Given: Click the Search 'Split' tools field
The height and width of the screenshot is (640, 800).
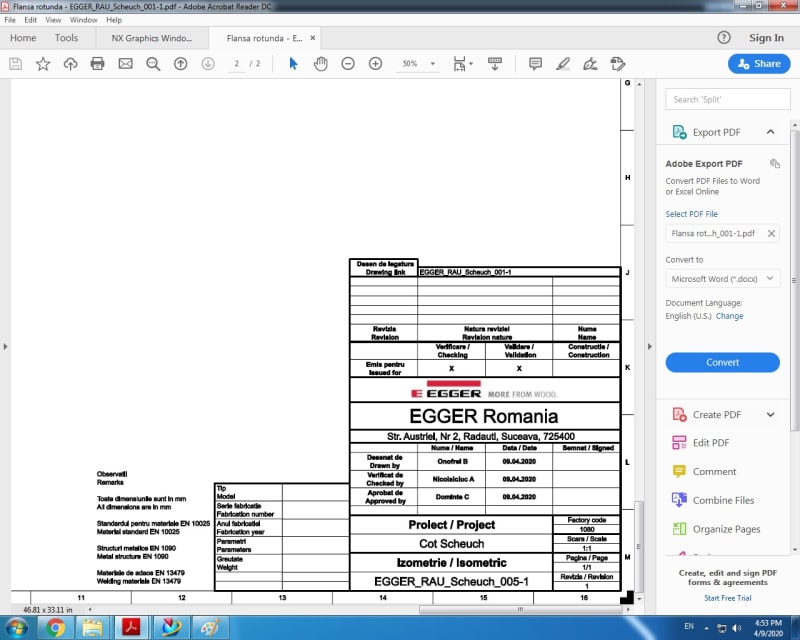Looking at the screenshot, I should [x=728, y=100].
